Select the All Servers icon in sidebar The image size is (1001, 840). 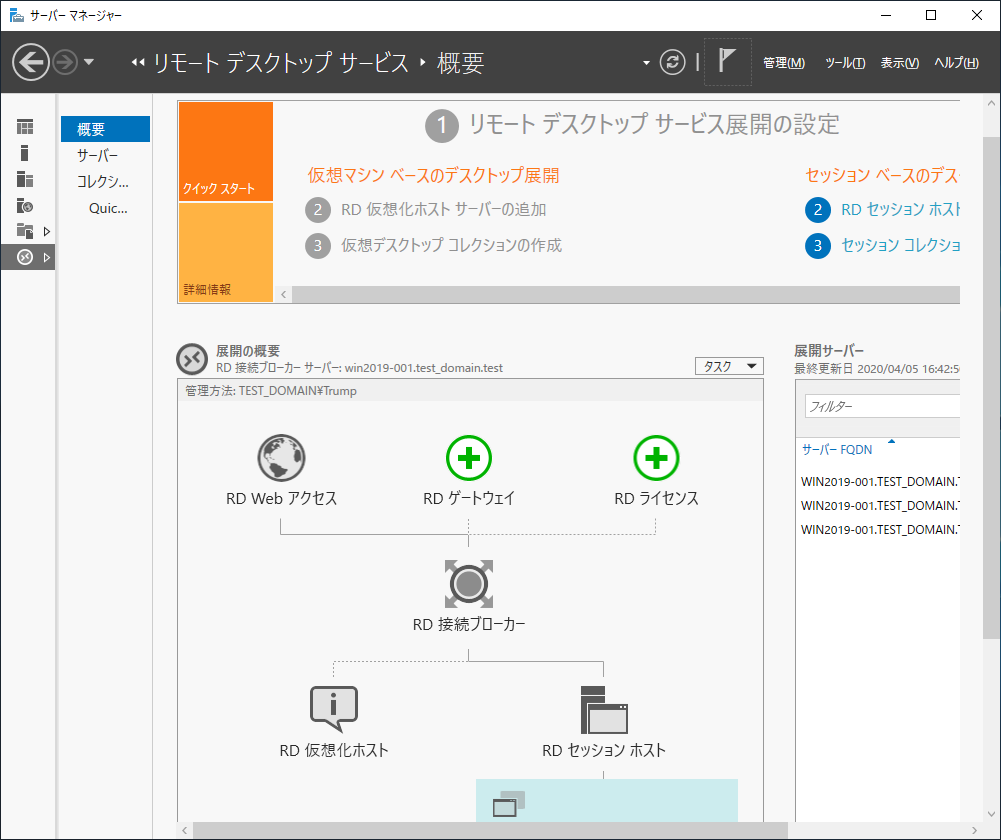pos(25,179)
